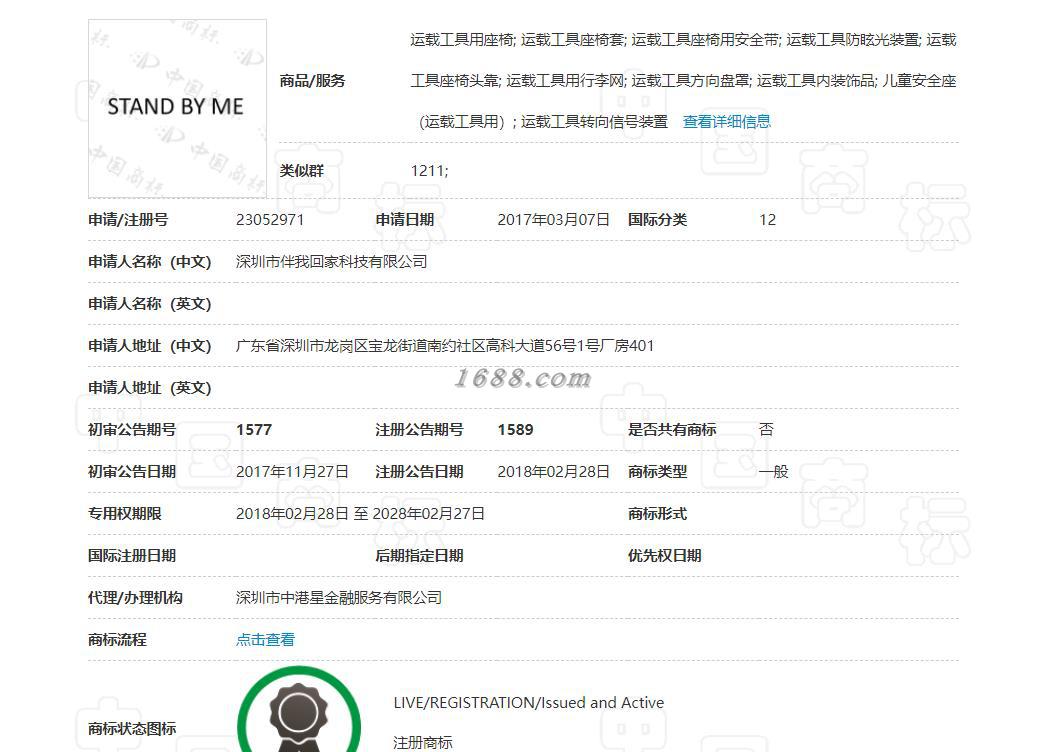This screenshot has width=1045, height=752.
Task: Select registration announcement issue number 1589
Action: click(515, 430)
